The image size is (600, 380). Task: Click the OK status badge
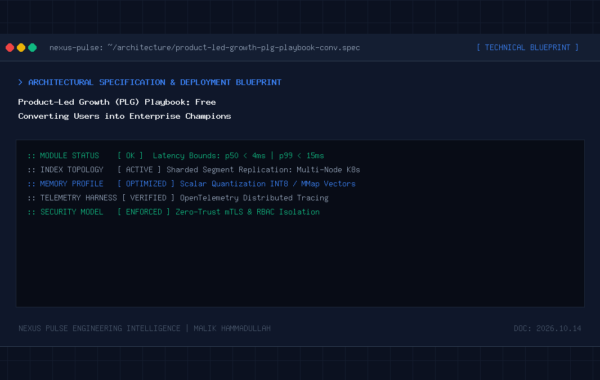tap(130, 156)
